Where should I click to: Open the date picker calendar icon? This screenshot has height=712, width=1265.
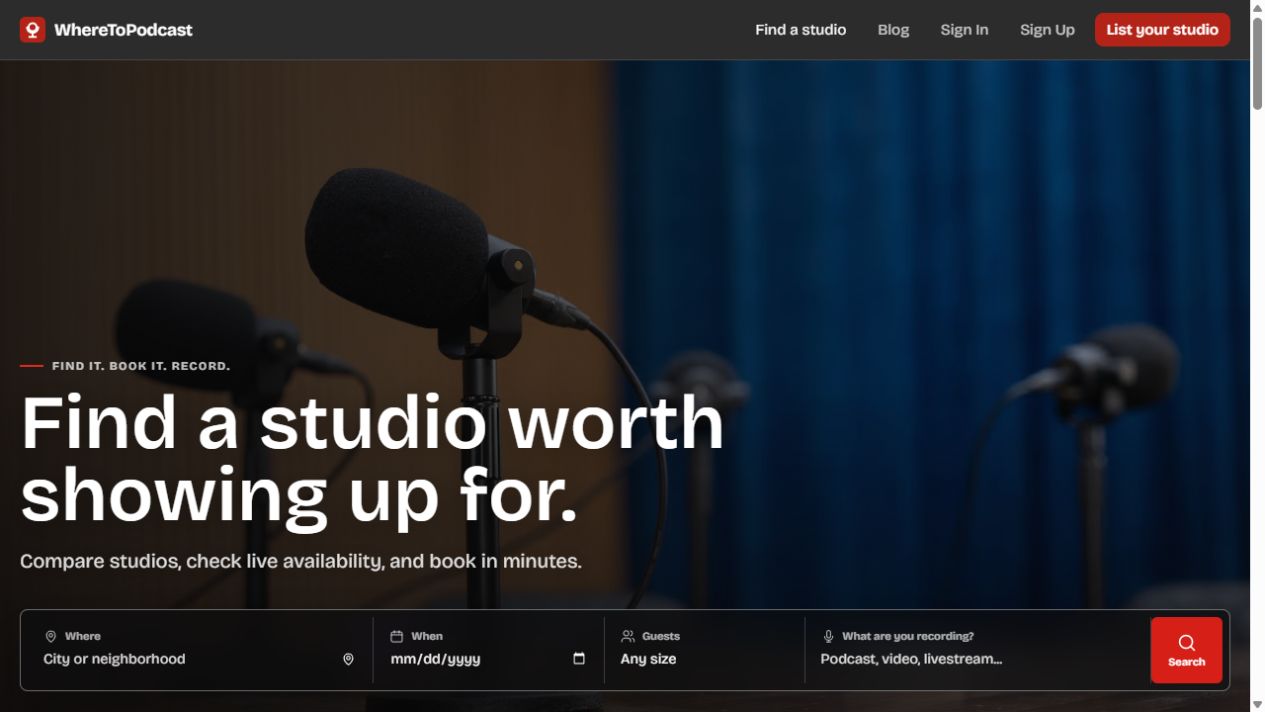coord(579,658)
